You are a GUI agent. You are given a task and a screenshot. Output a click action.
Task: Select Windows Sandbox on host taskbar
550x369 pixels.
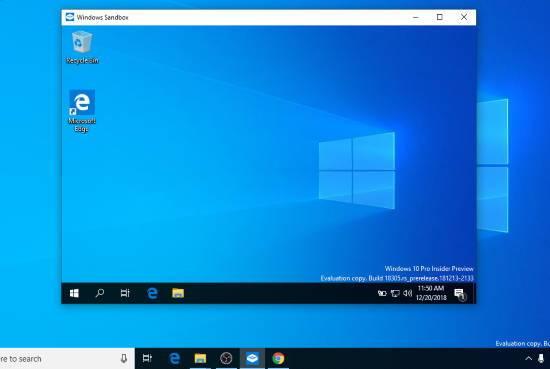click(252, 358)
